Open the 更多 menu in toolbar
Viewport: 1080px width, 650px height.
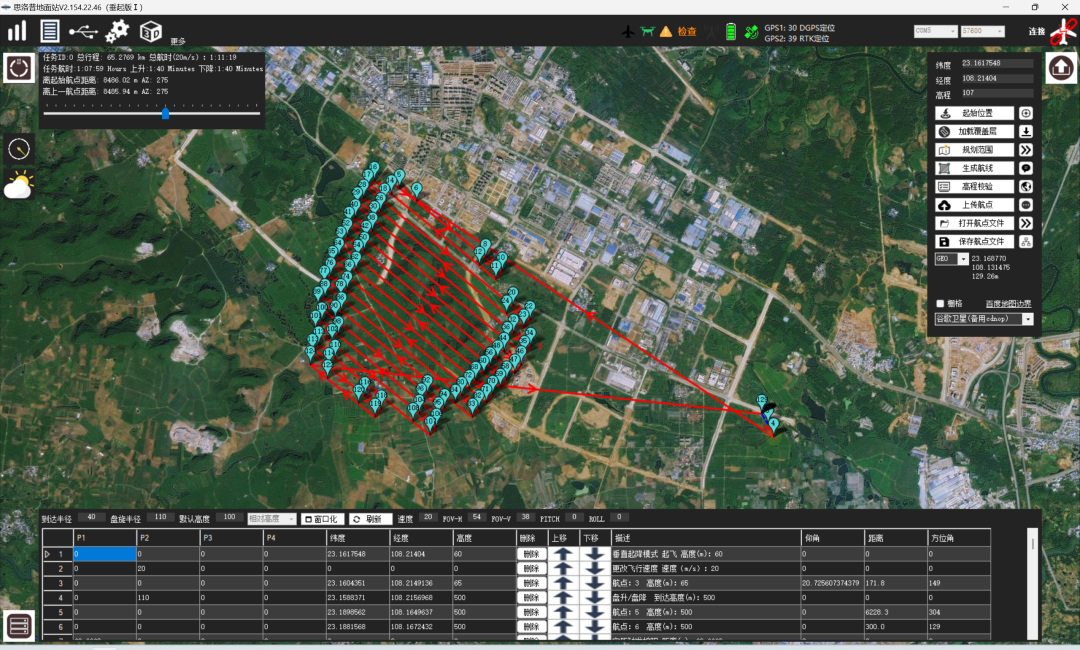[x=178, y=41]
